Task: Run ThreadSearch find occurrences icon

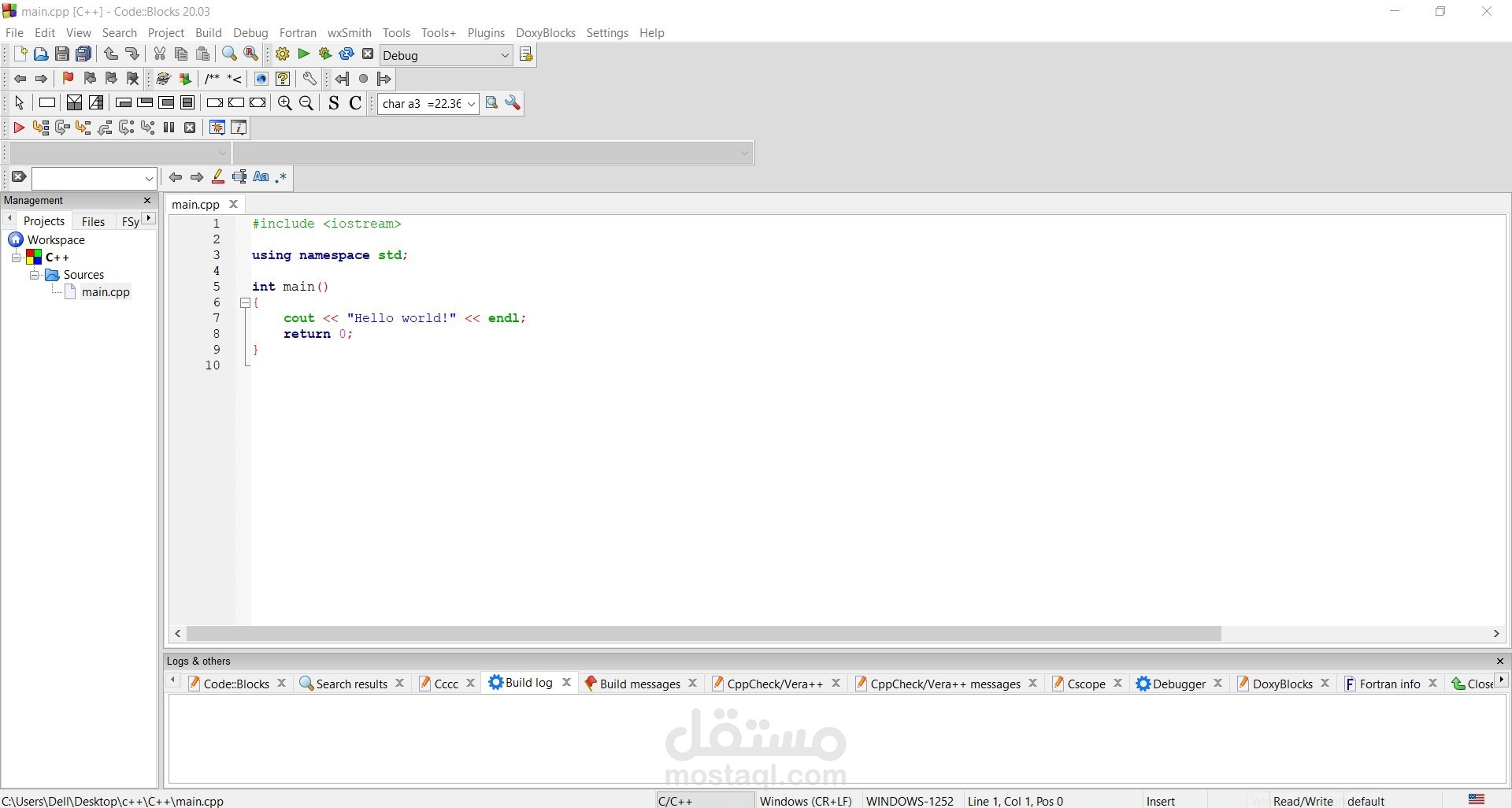Action: click(492, 103)
